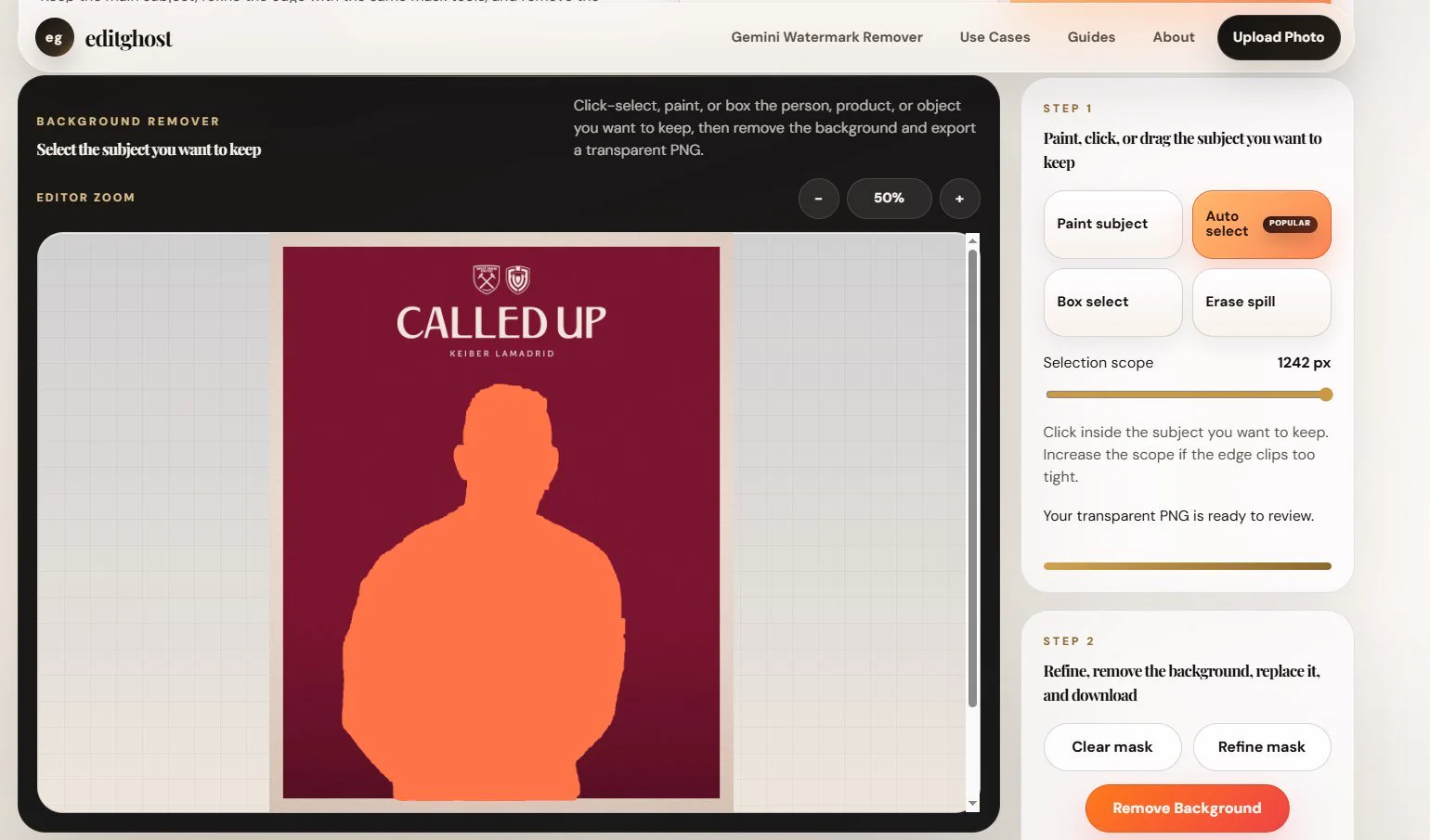
Task: Activate the Erase spill tool
Action: pos(1261,303)
